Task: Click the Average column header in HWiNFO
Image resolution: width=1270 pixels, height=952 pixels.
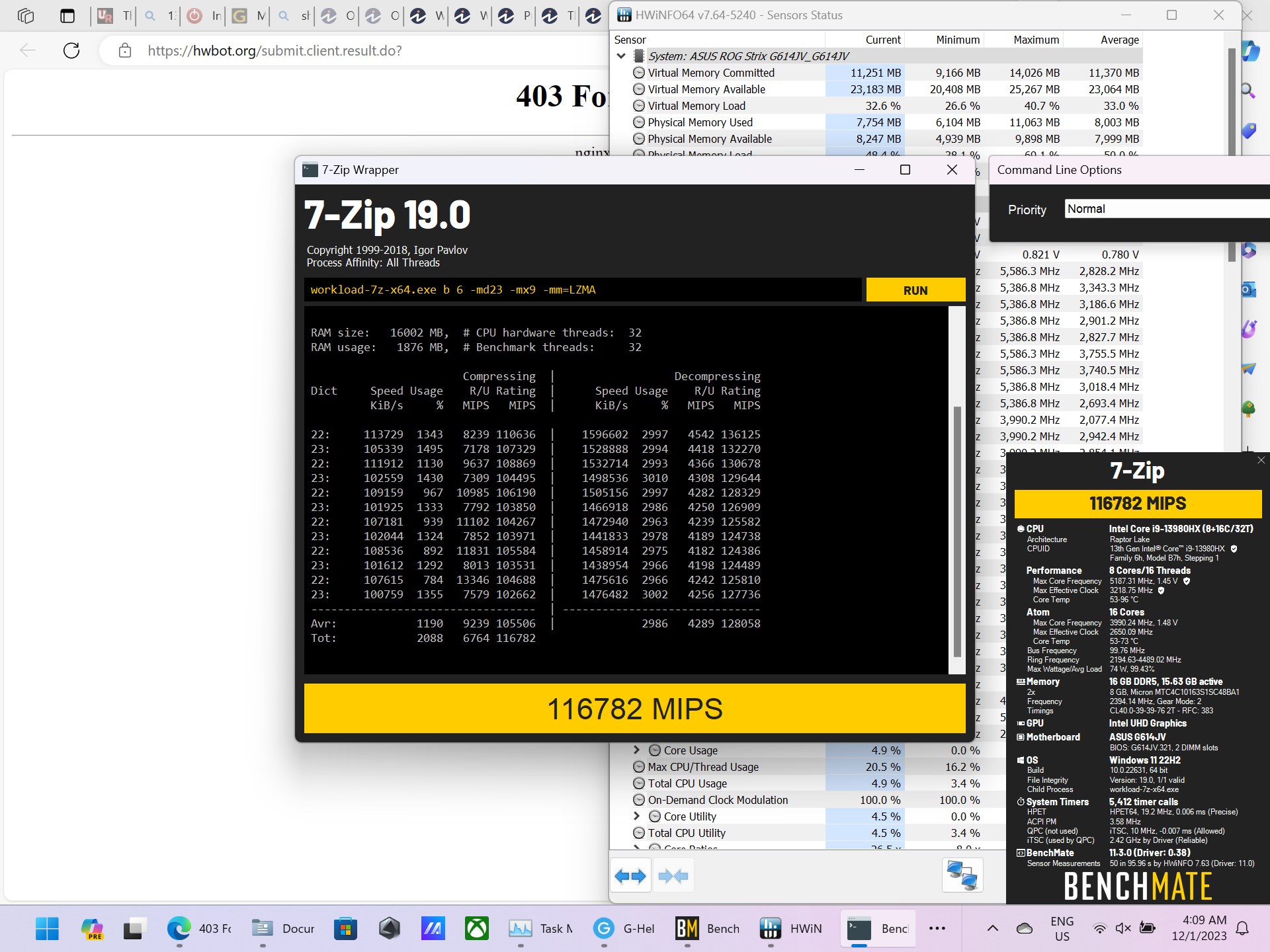Action: pos(1103,40)
